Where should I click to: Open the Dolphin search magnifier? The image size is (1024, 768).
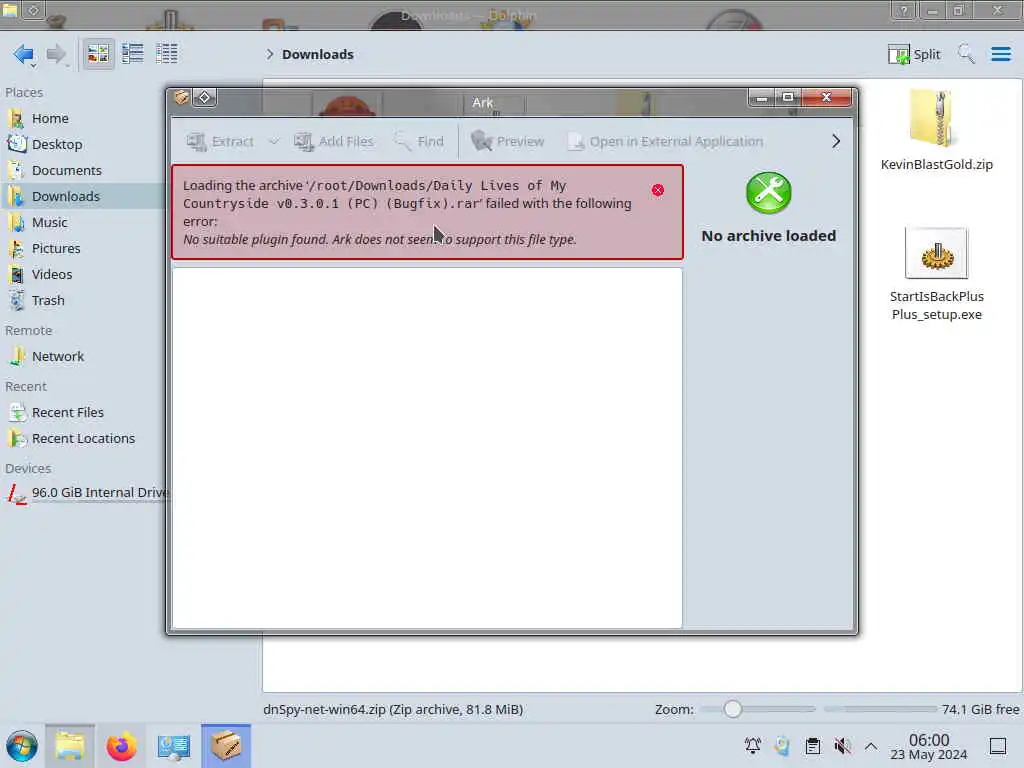tap(966, 54)
